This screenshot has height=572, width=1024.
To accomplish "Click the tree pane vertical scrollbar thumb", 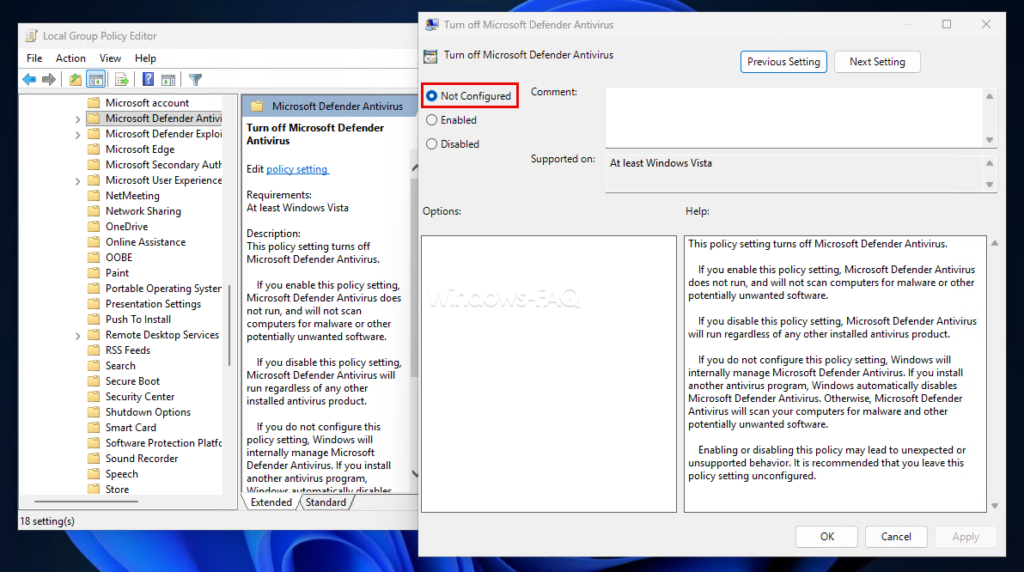I will pos(229,325).
